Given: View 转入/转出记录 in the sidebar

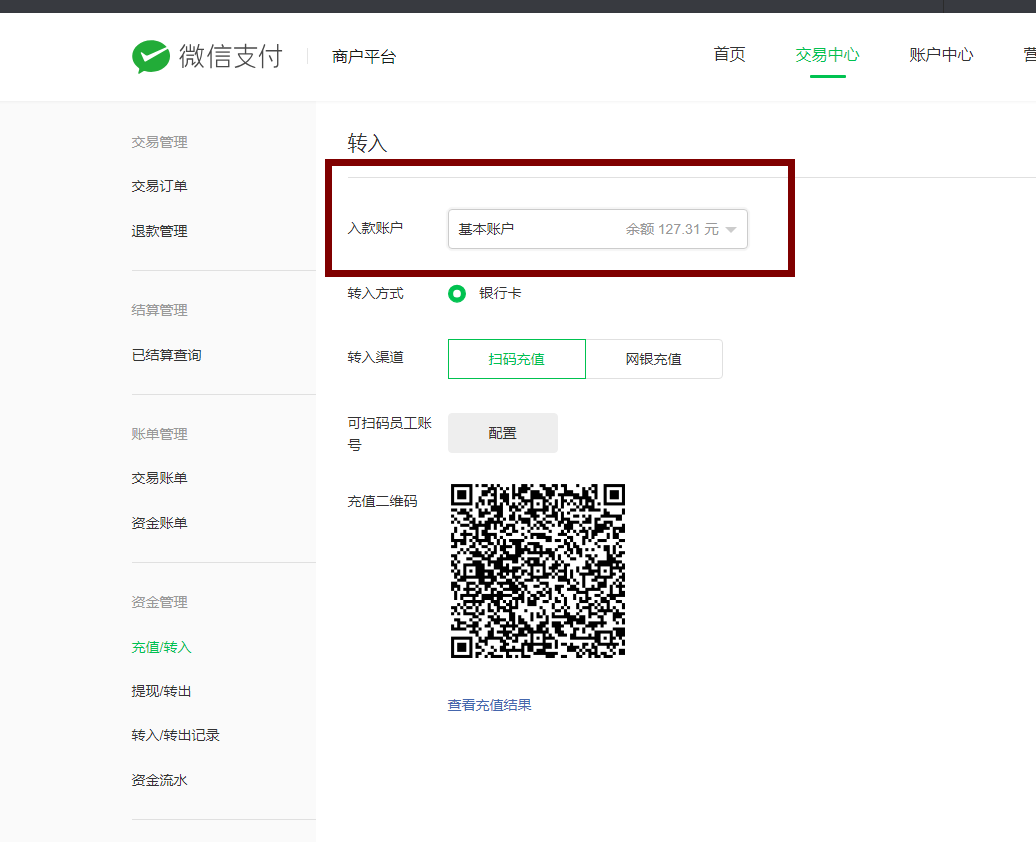Looking at the screenshot, I should coord(175,736).
